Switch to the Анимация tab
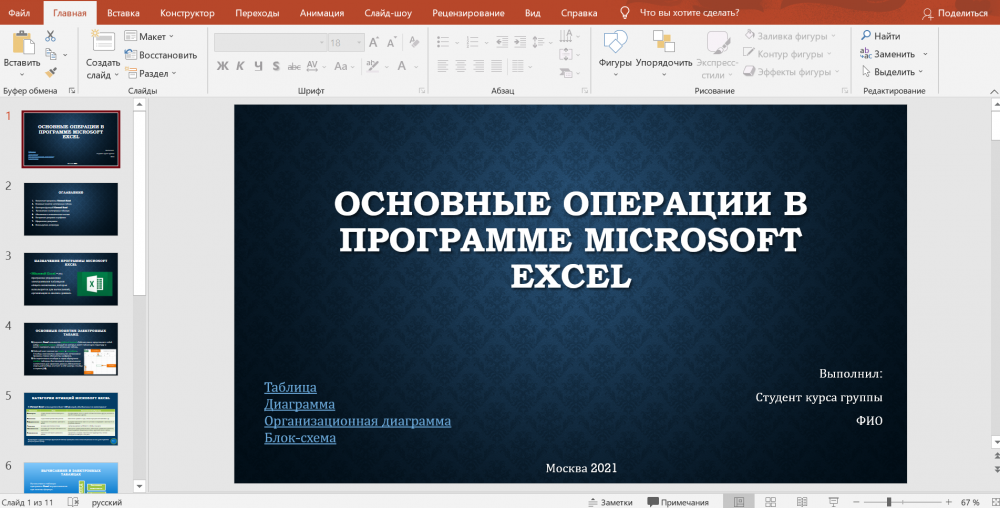The width and height of the screenshot is (1000, 508). [x=321, y=13]
